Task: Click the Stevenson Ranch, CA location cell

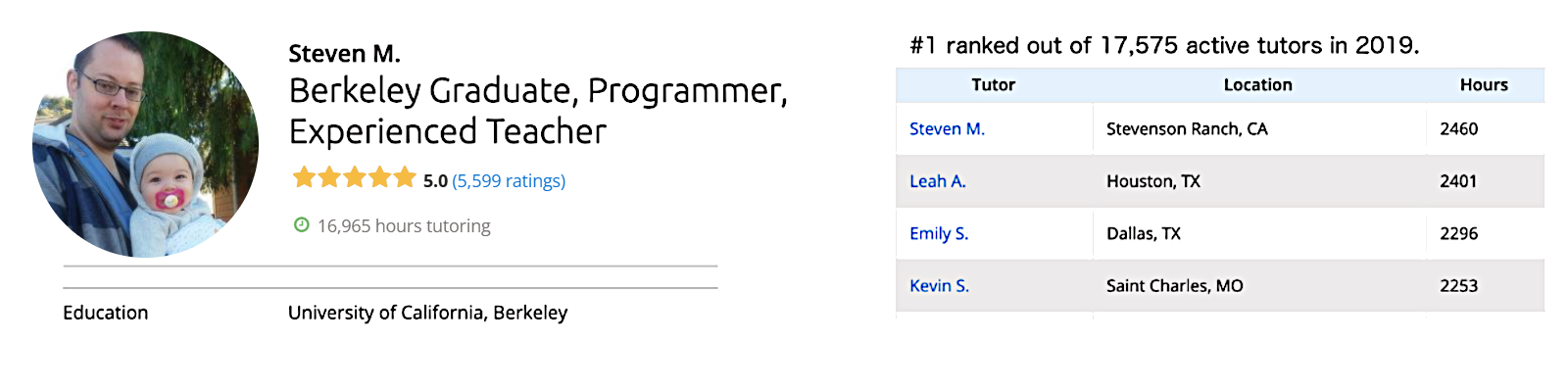Action: 1187,129
